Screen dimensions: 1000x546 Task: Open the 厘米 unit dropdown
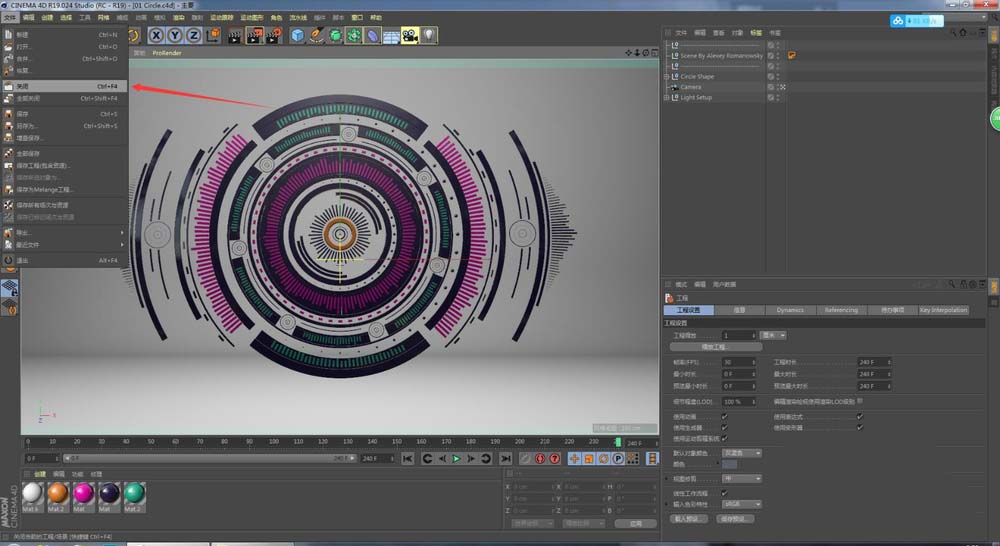point(773,335)
